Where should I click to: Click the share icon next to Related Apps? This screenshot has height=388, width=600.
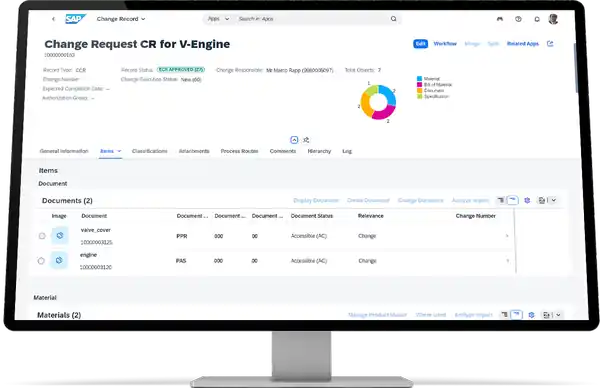coord(550,44)
